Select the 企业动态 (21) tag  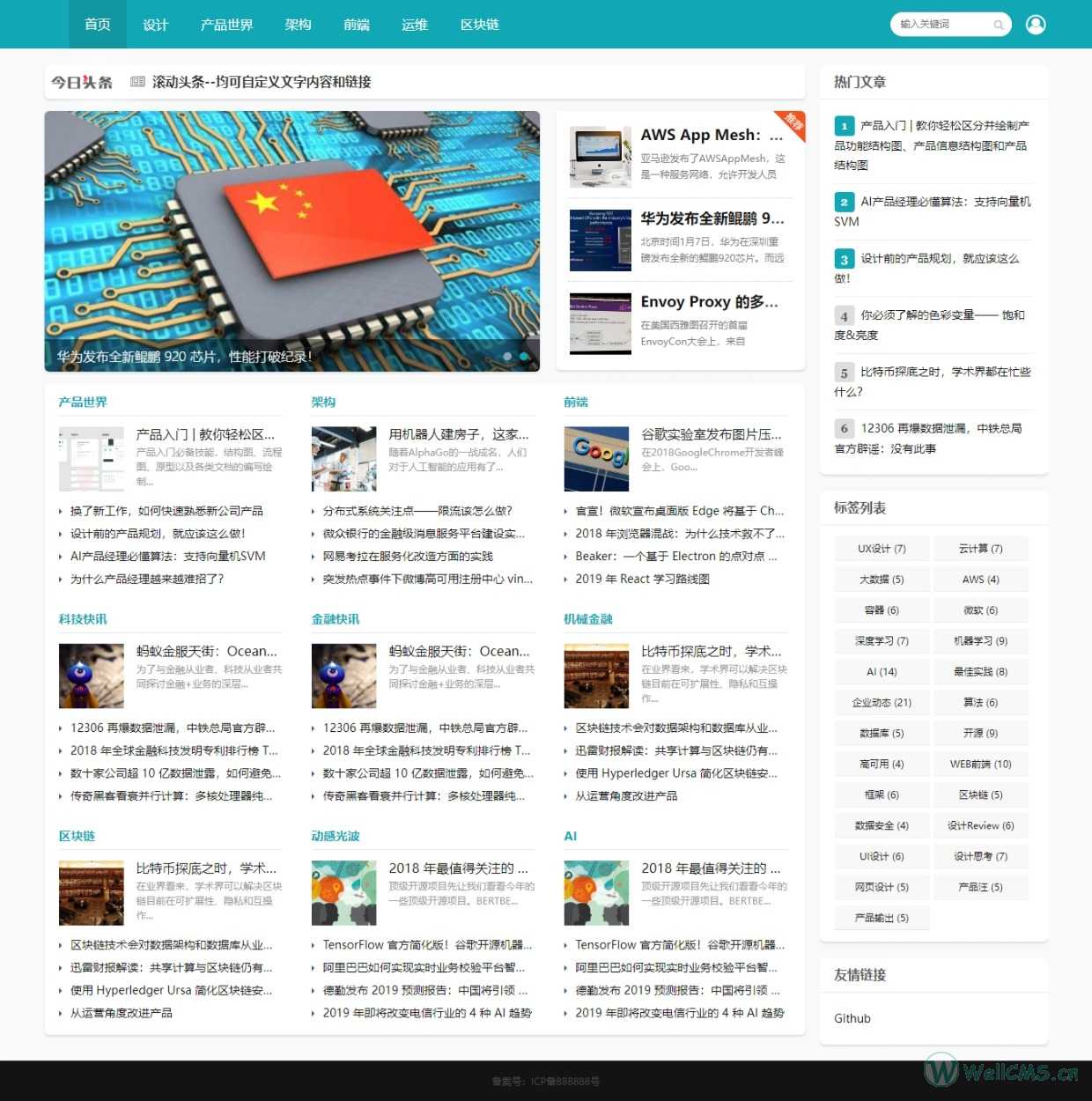tap(882, 703)
